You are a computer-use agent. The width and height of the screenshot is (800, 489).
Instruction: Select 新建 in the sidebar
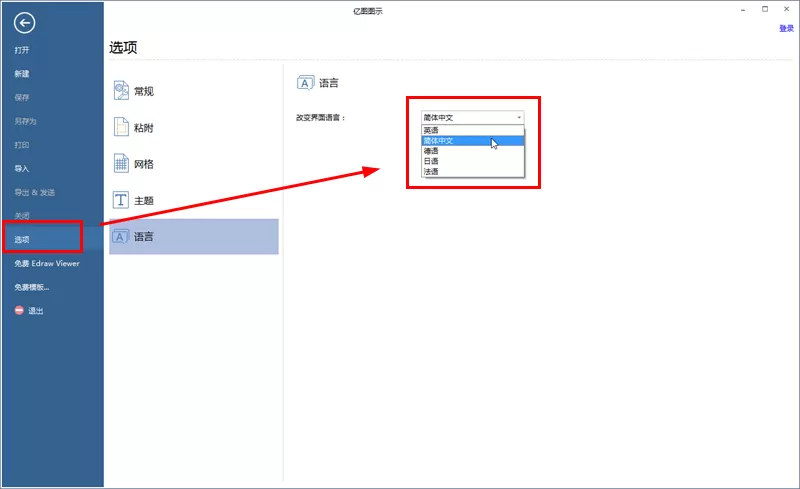click(x=21, y=74)
